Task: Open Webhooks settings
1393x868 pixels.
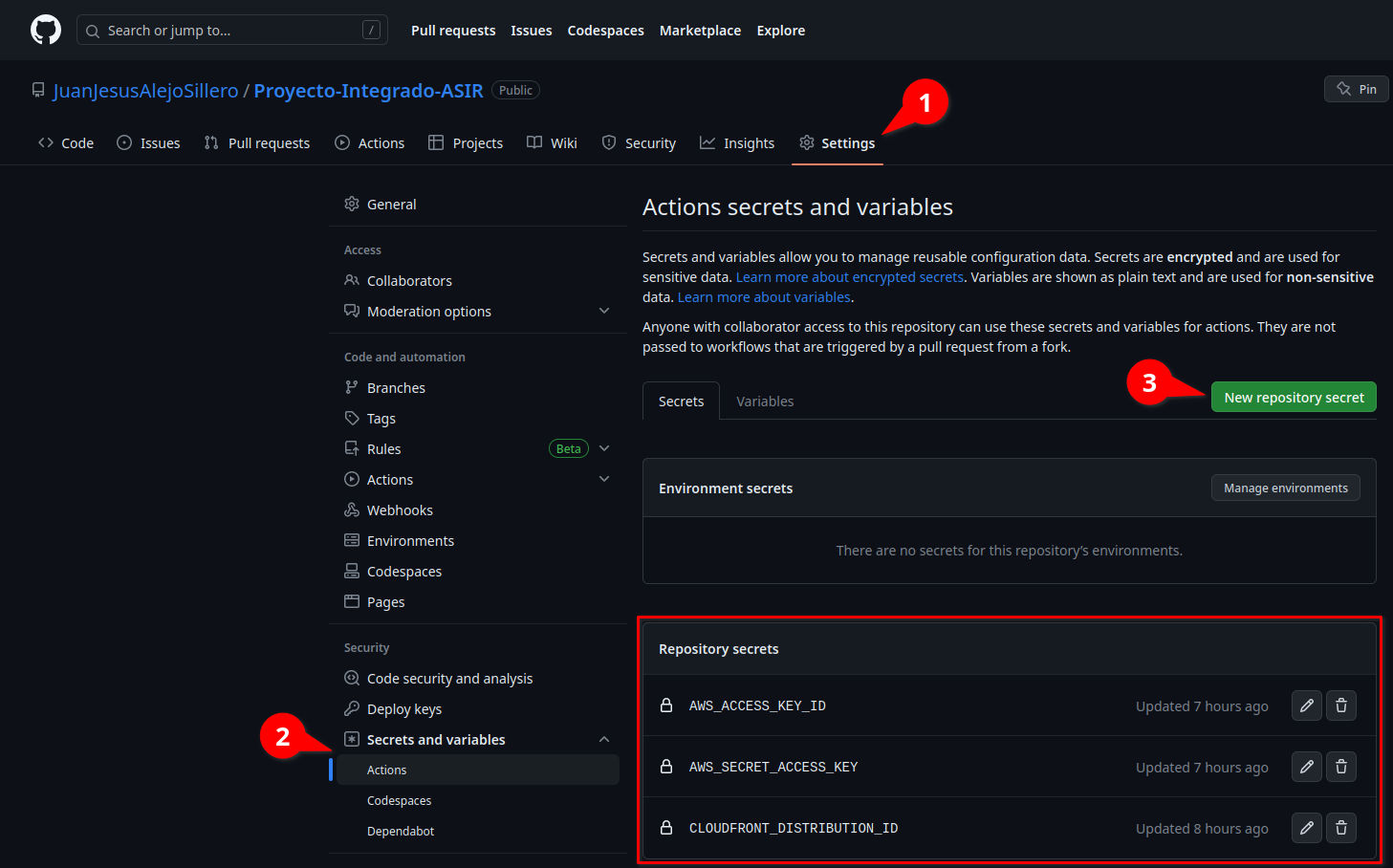Action: pyautogui.click(x=478, y=510)
